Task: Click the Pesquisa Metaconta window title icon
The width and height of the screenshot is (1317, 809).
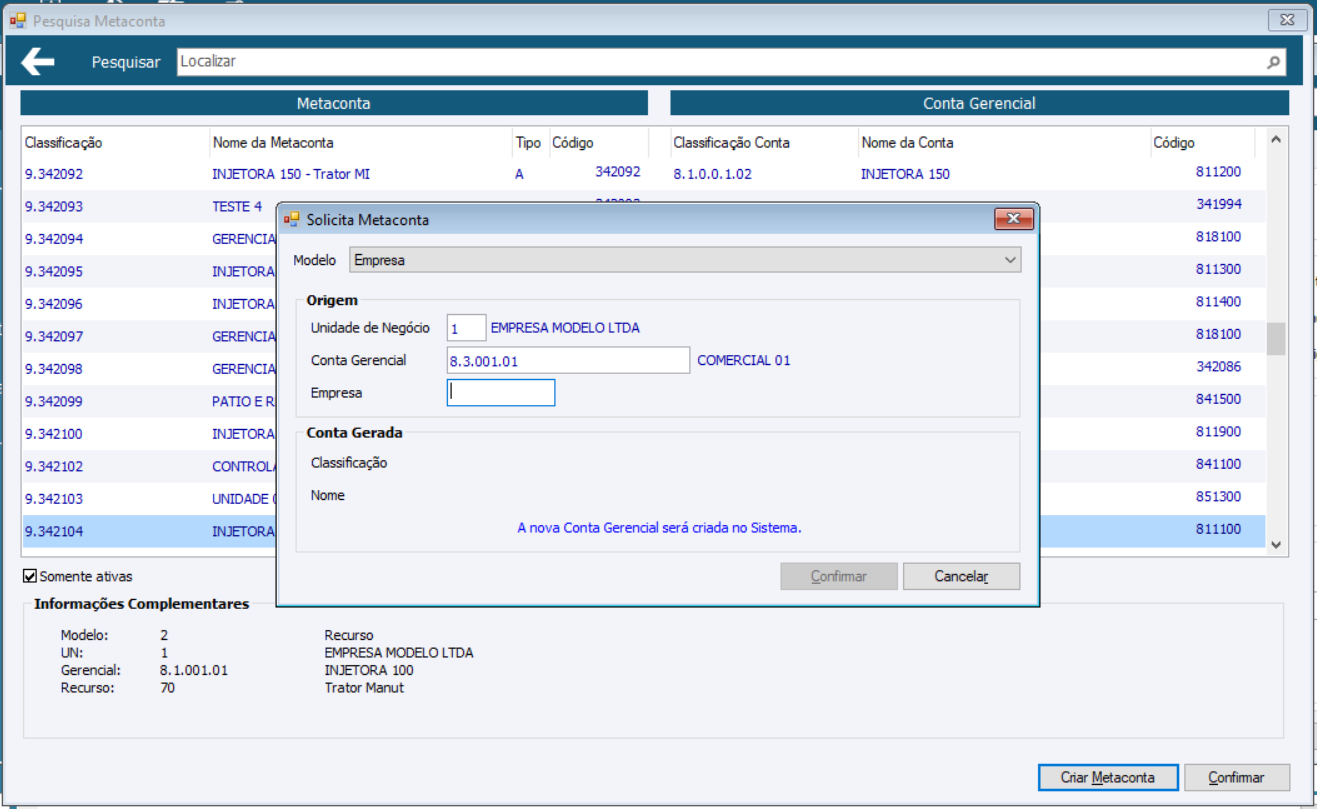Action: tap(18, 20)
